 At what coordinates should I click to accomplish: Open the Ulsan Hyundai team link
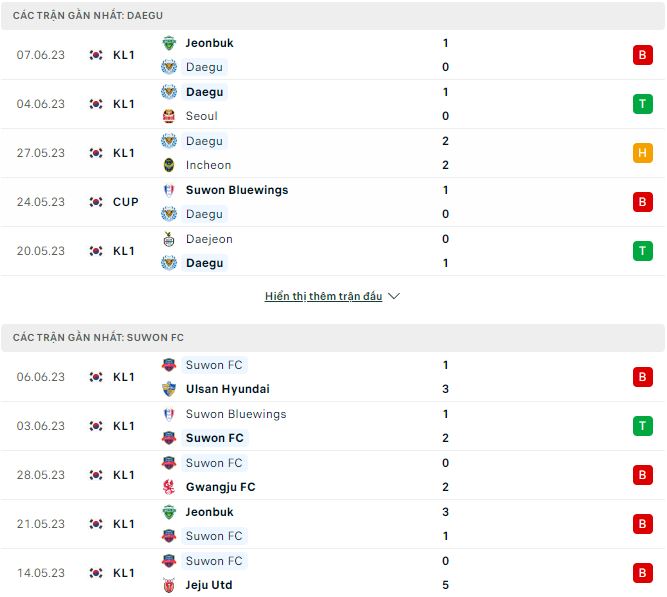coord(227,389)
